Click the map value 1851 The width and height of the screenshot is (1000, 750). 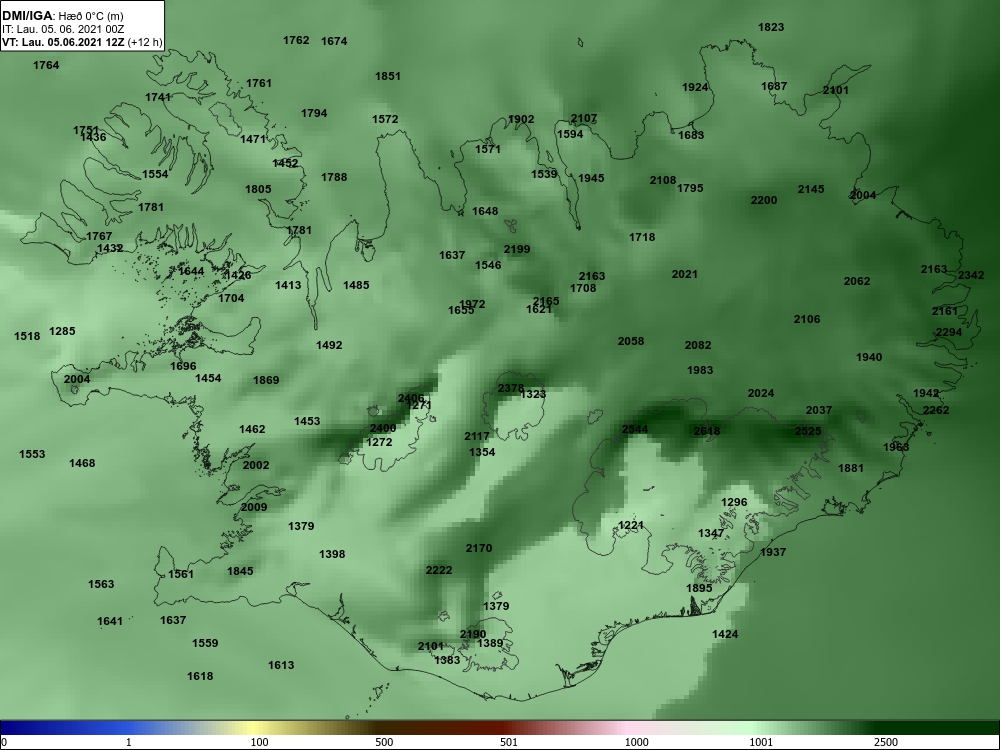[x=387, y=77]
